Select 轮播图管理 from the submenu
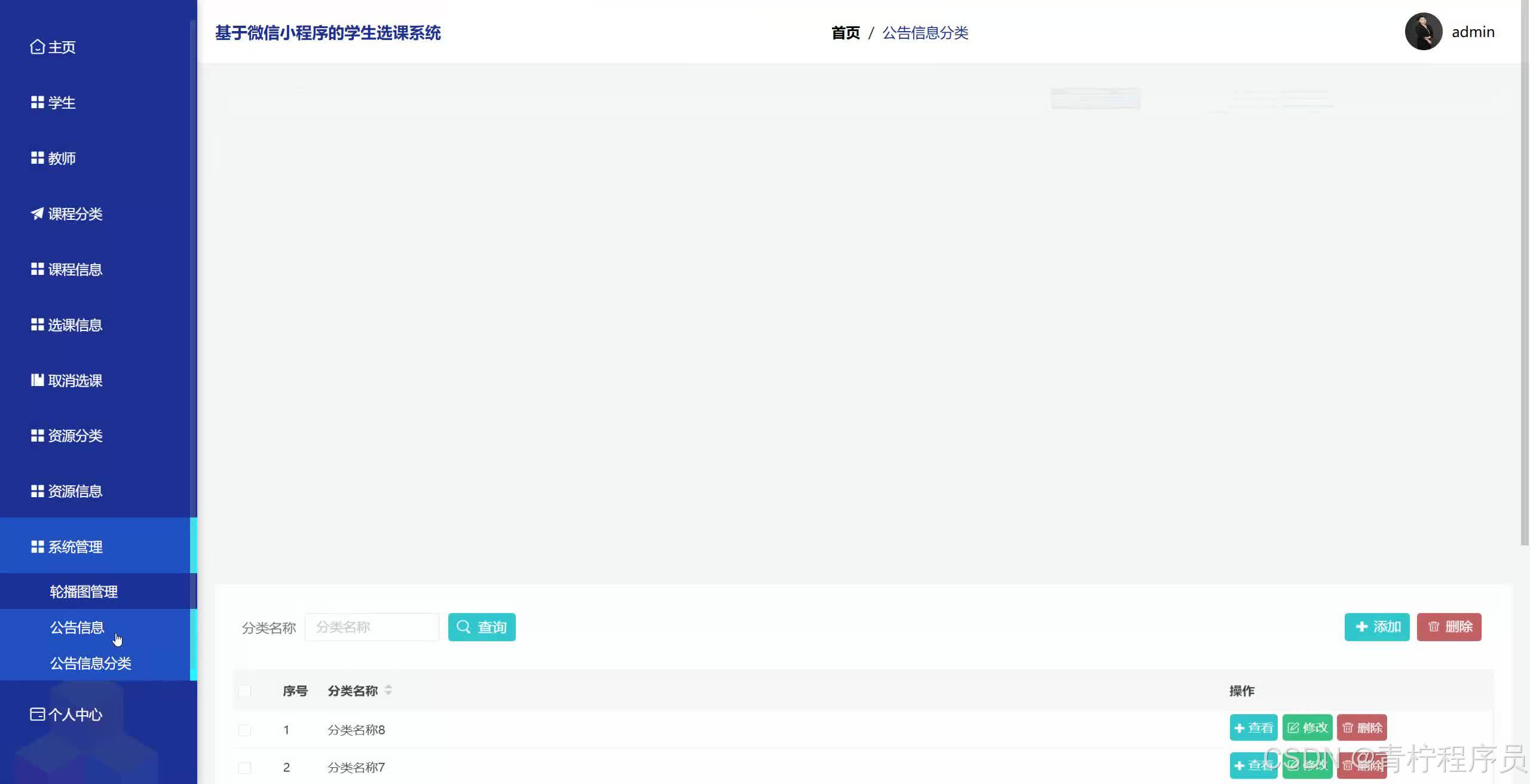The width and height of the screenshot is (1530, 784). 83,591
